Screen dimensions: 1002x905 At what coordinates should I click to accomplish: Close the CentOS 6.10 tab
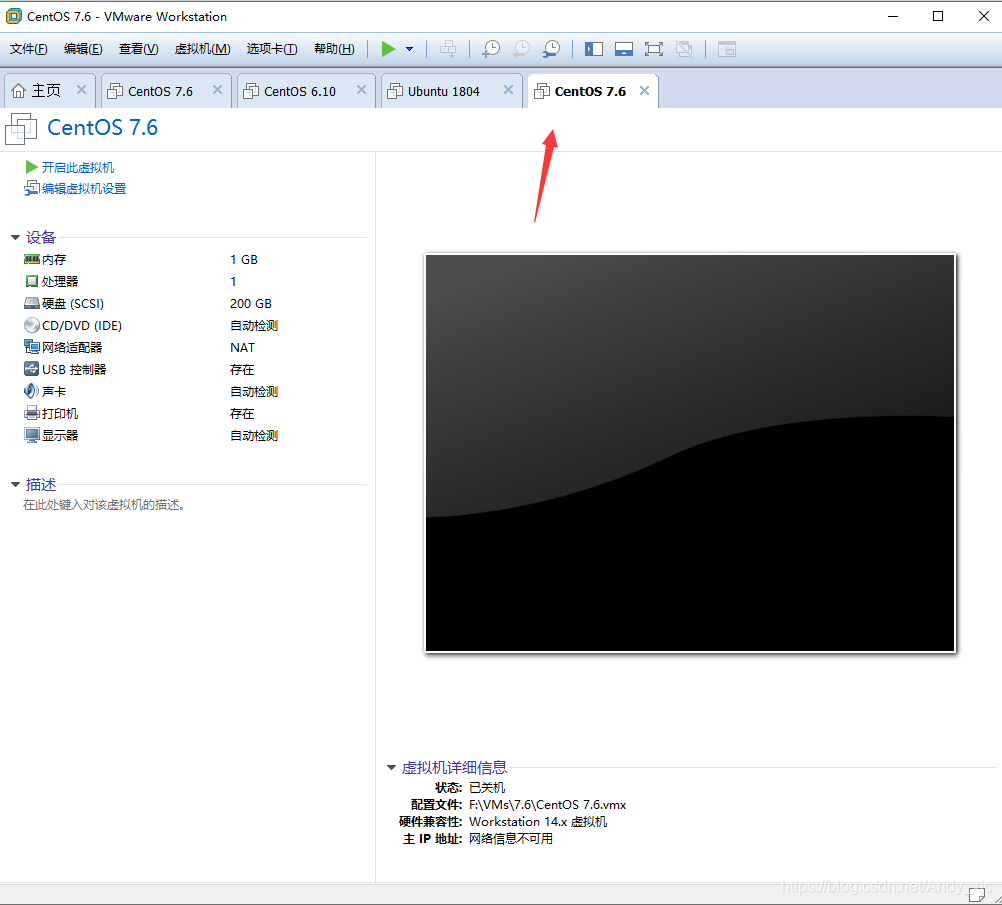click(x=361, y=90)
